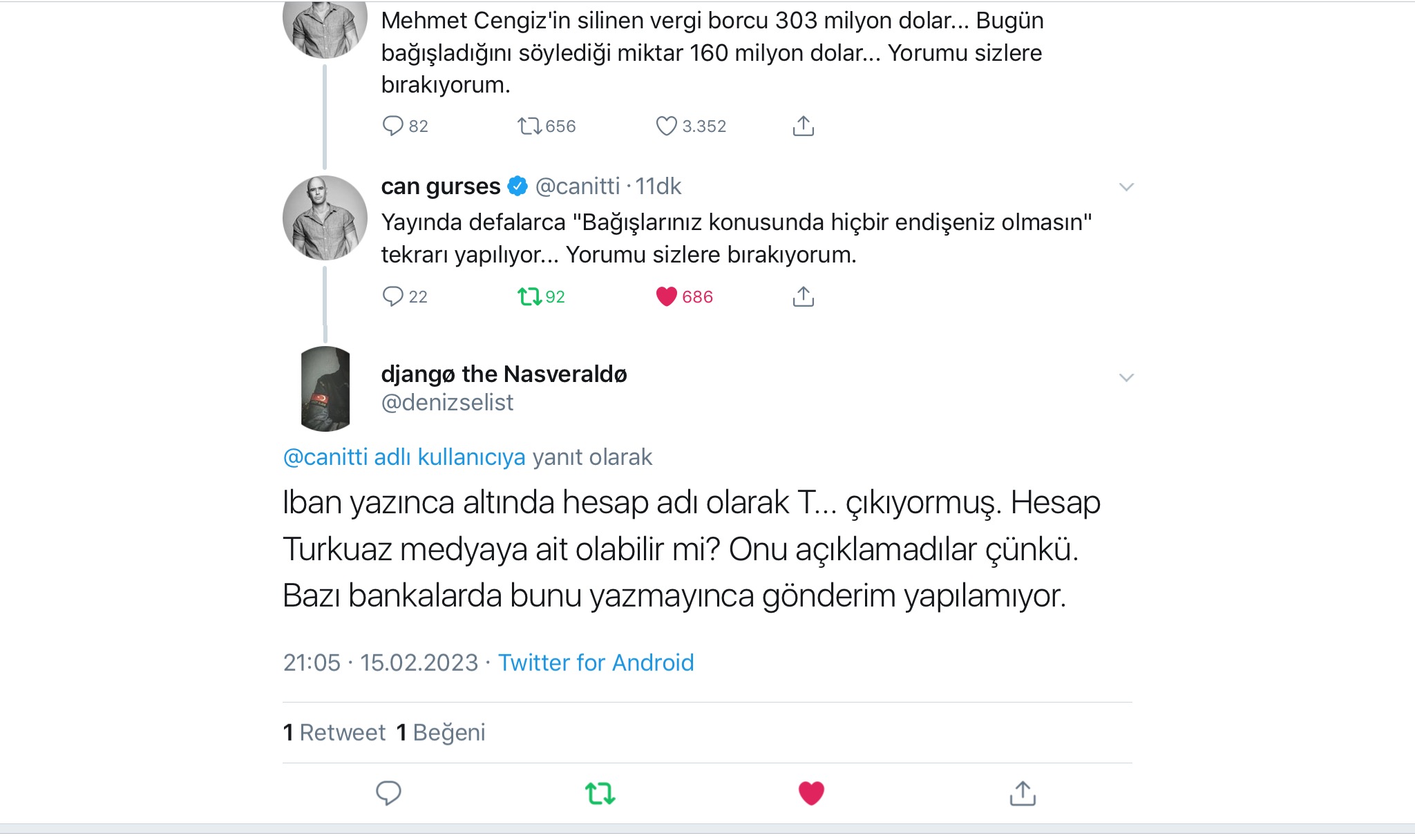Click the Twitter for Android link
This screenshot has width=1415, height=840.
click(x=596, y=662)
